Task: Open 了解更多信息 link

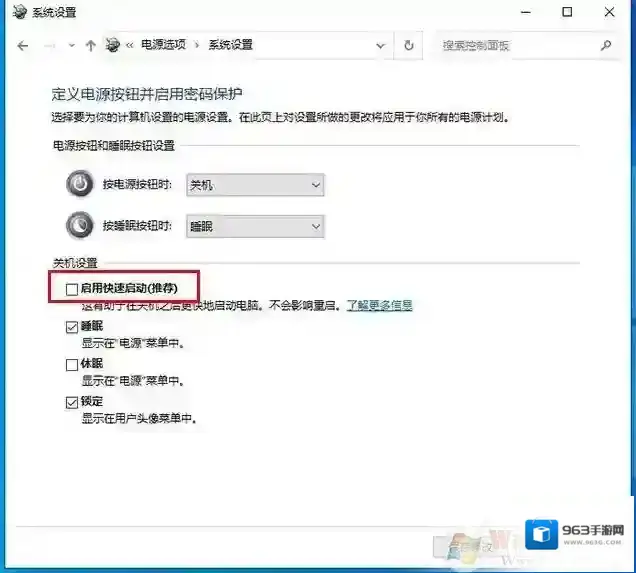Action: pyautogui.click(x=380, y=305)
